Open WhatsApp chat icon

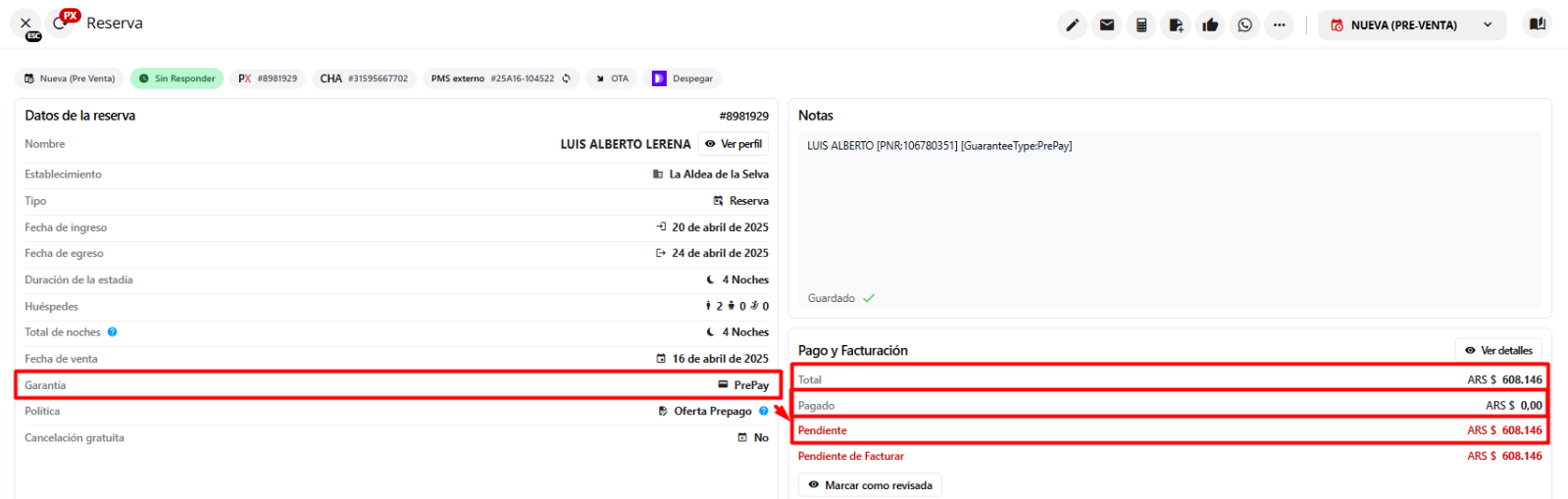click(x=1244, y=25)
